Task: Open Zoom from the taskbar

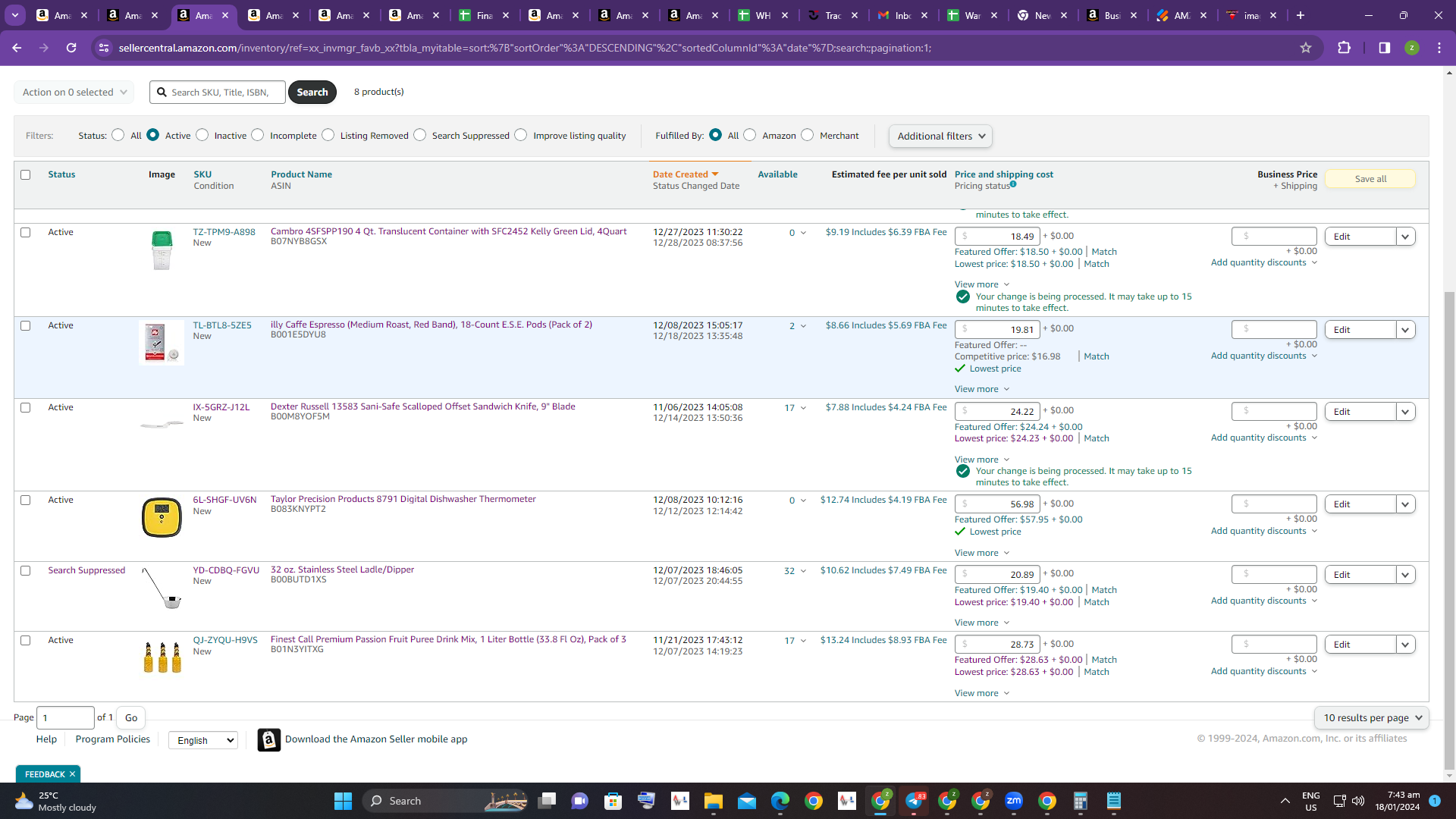Action: coord(1014,801)
